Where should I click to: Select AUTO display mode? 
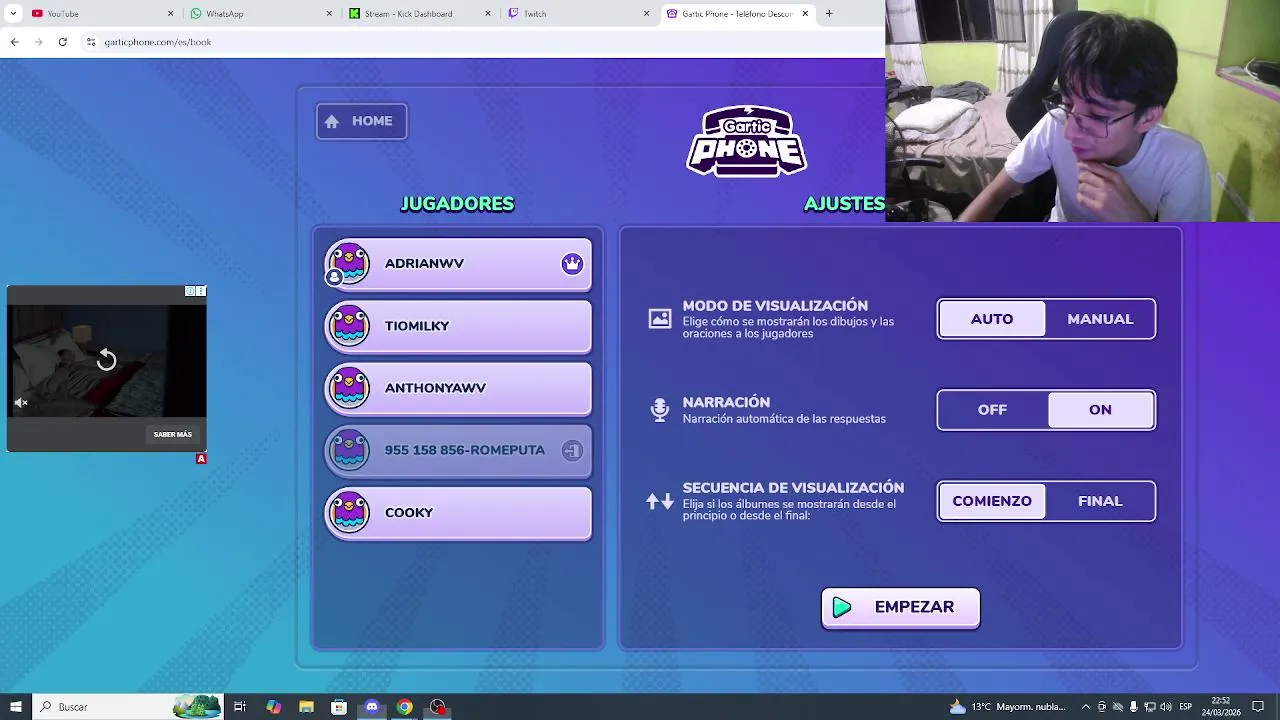tap(992, 319)
